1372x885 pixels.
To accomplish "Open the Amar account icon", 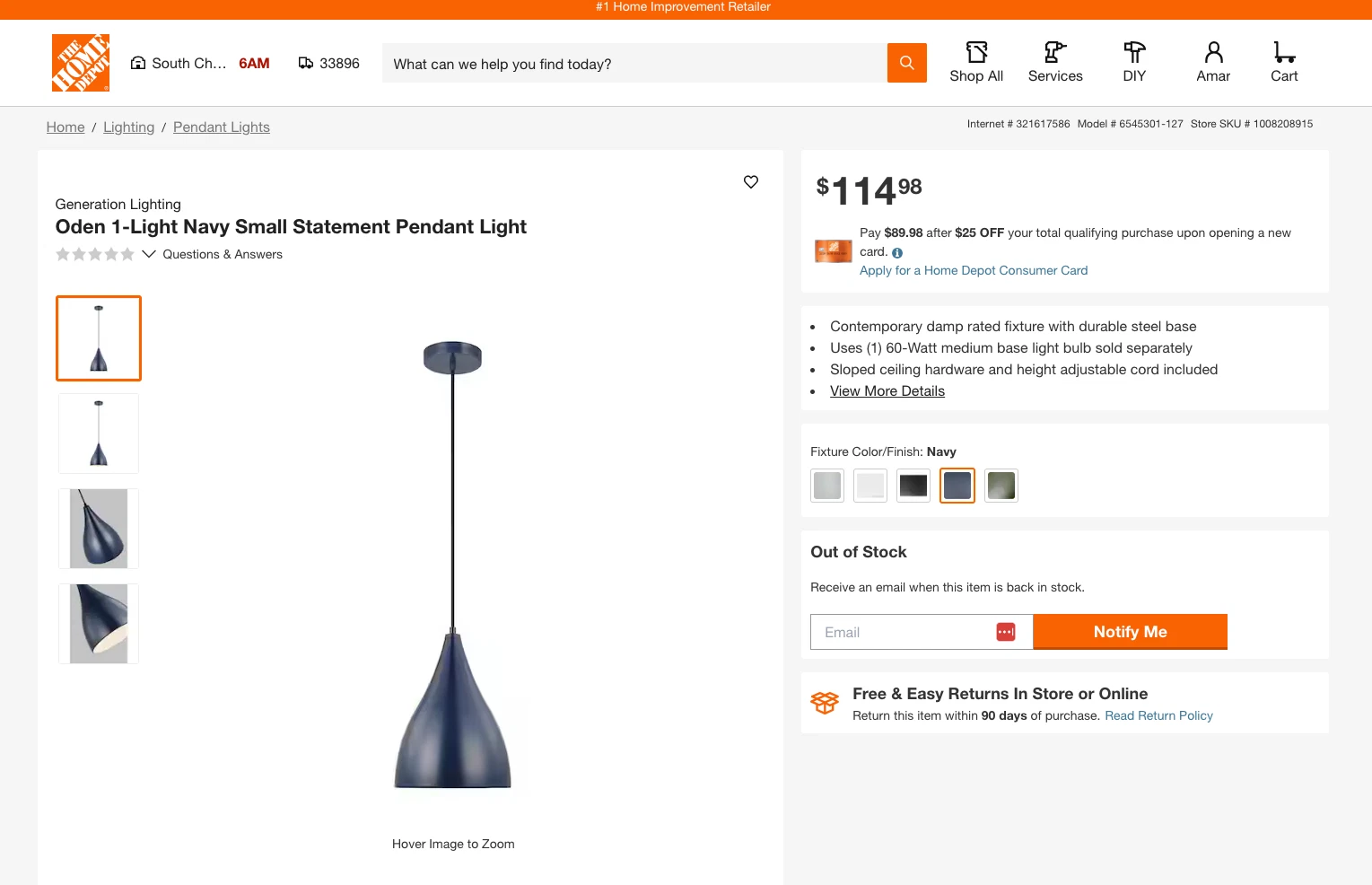I will (1213, 63).
